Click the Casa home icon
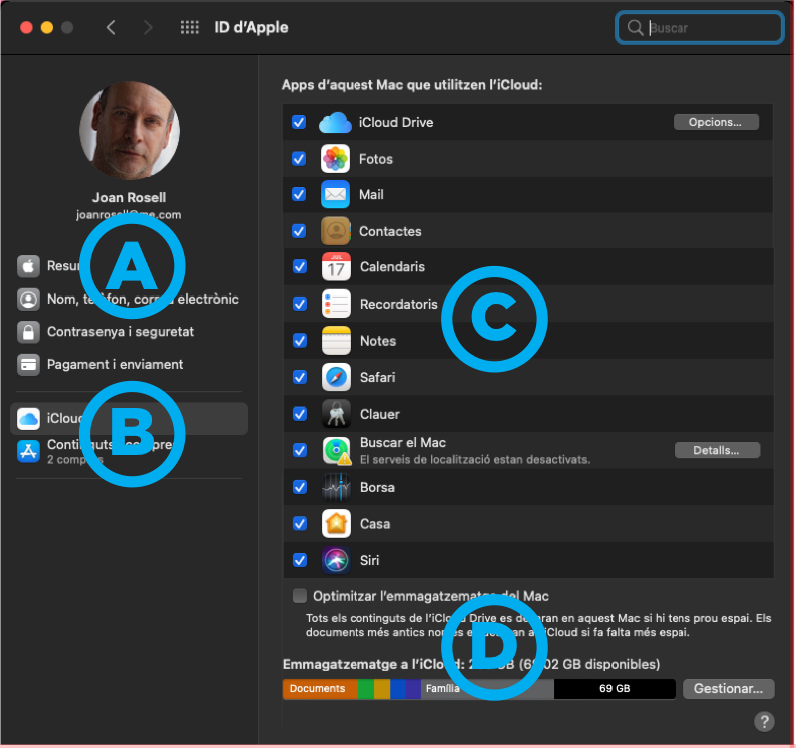This screenshot has height=748, width=796. click(x=336, y=524)
